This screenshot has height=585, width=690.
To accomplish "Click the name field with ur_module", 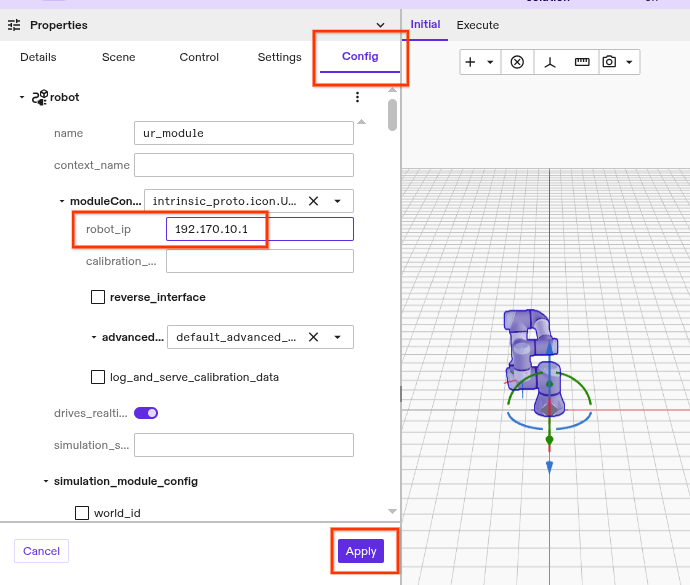I will pos(244,133).
